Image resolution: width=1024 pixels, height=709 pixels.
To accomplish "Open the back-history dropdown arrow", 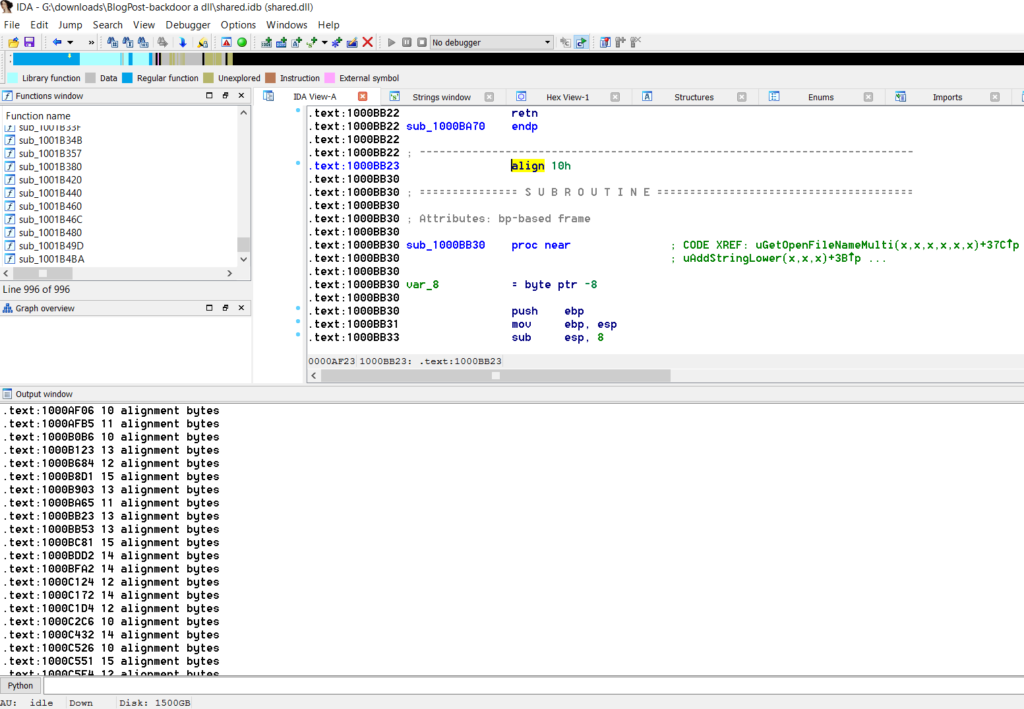I will [x=68, y=42].
